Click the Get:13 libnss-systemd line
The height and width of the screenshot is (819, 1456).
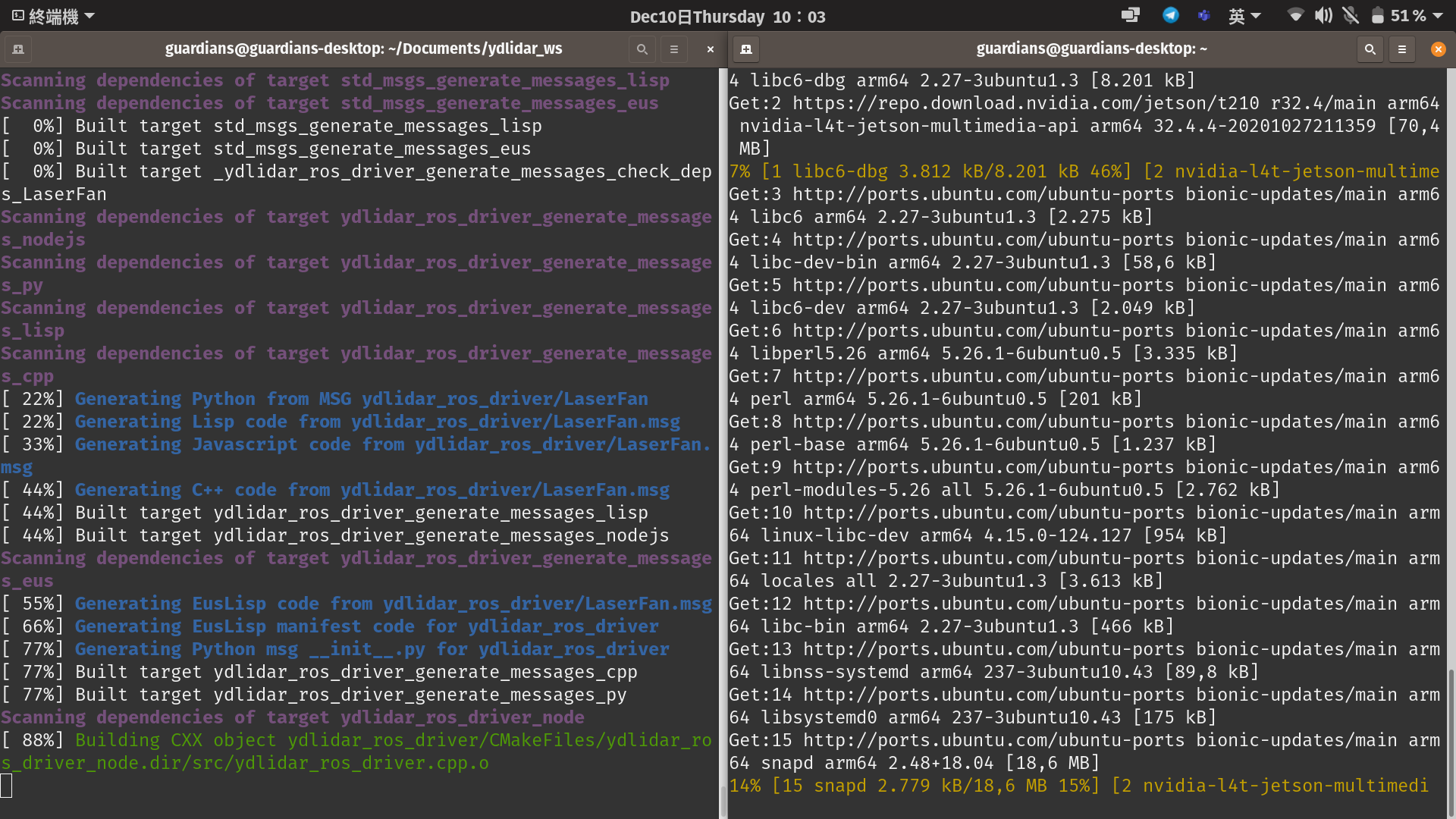pos(1084,661)
